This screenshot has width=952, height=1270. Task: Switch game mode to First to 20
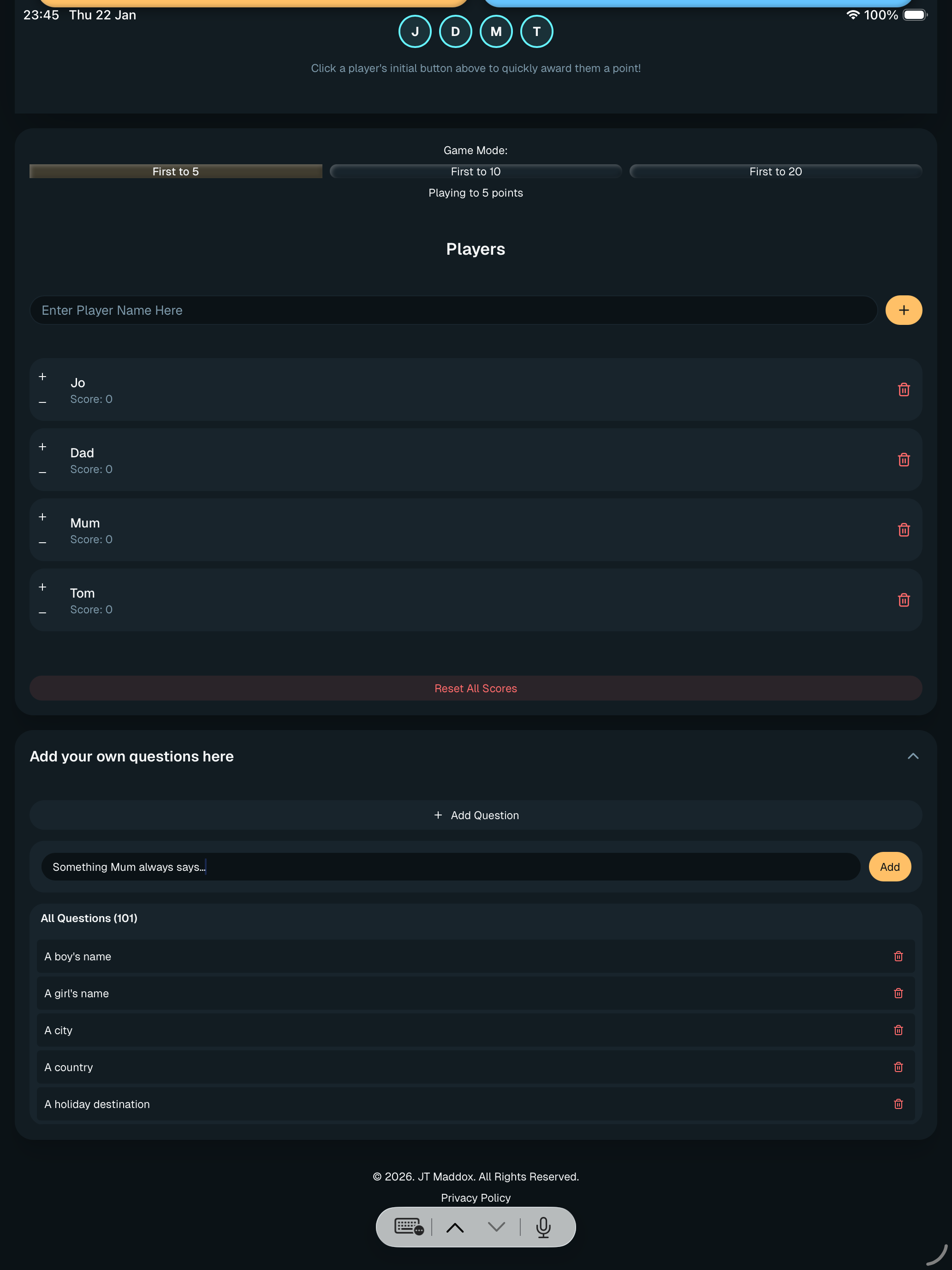pyautogui.click(x=775, y=171)
